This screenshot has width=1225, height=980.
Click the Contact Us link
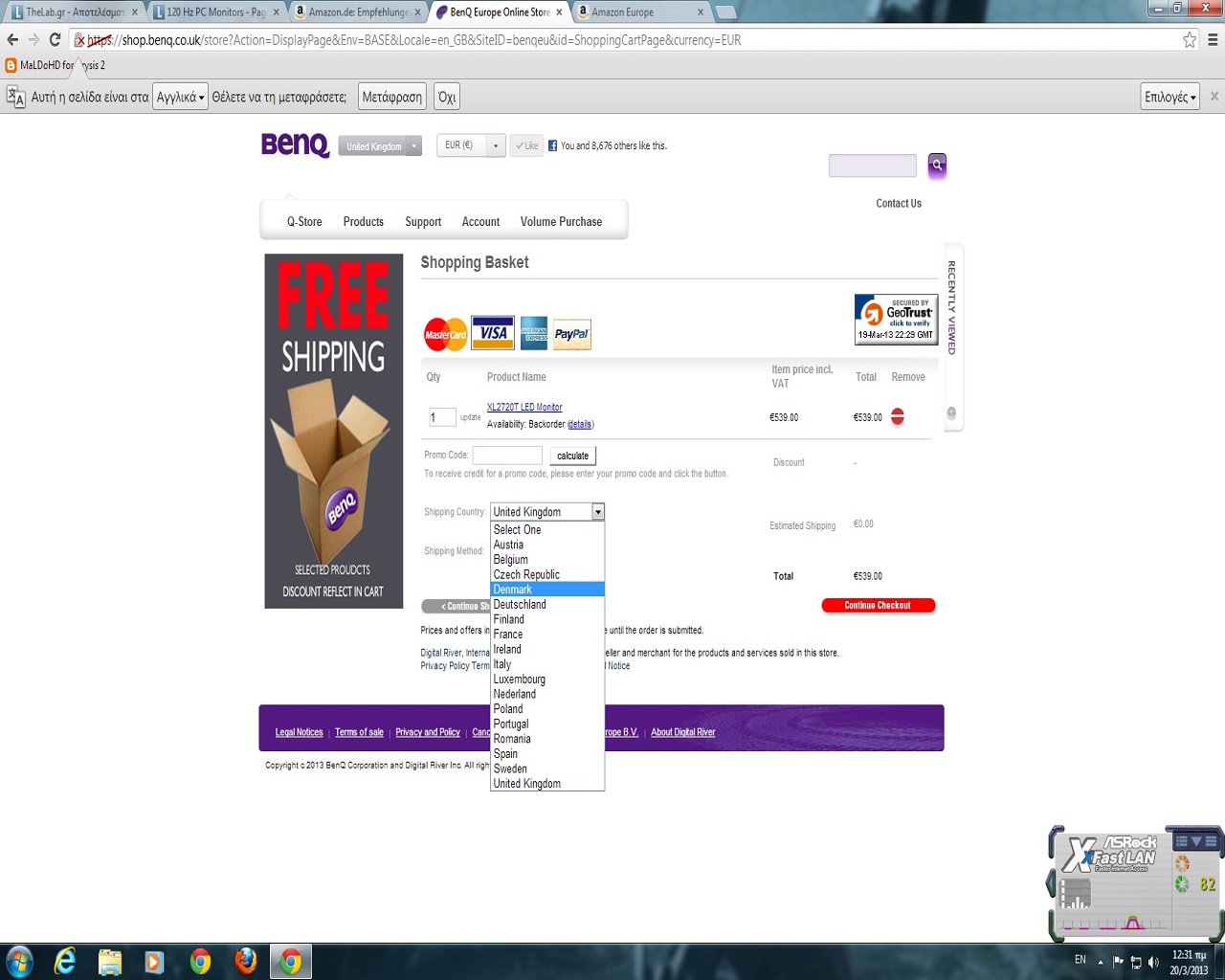coord(899,203)
